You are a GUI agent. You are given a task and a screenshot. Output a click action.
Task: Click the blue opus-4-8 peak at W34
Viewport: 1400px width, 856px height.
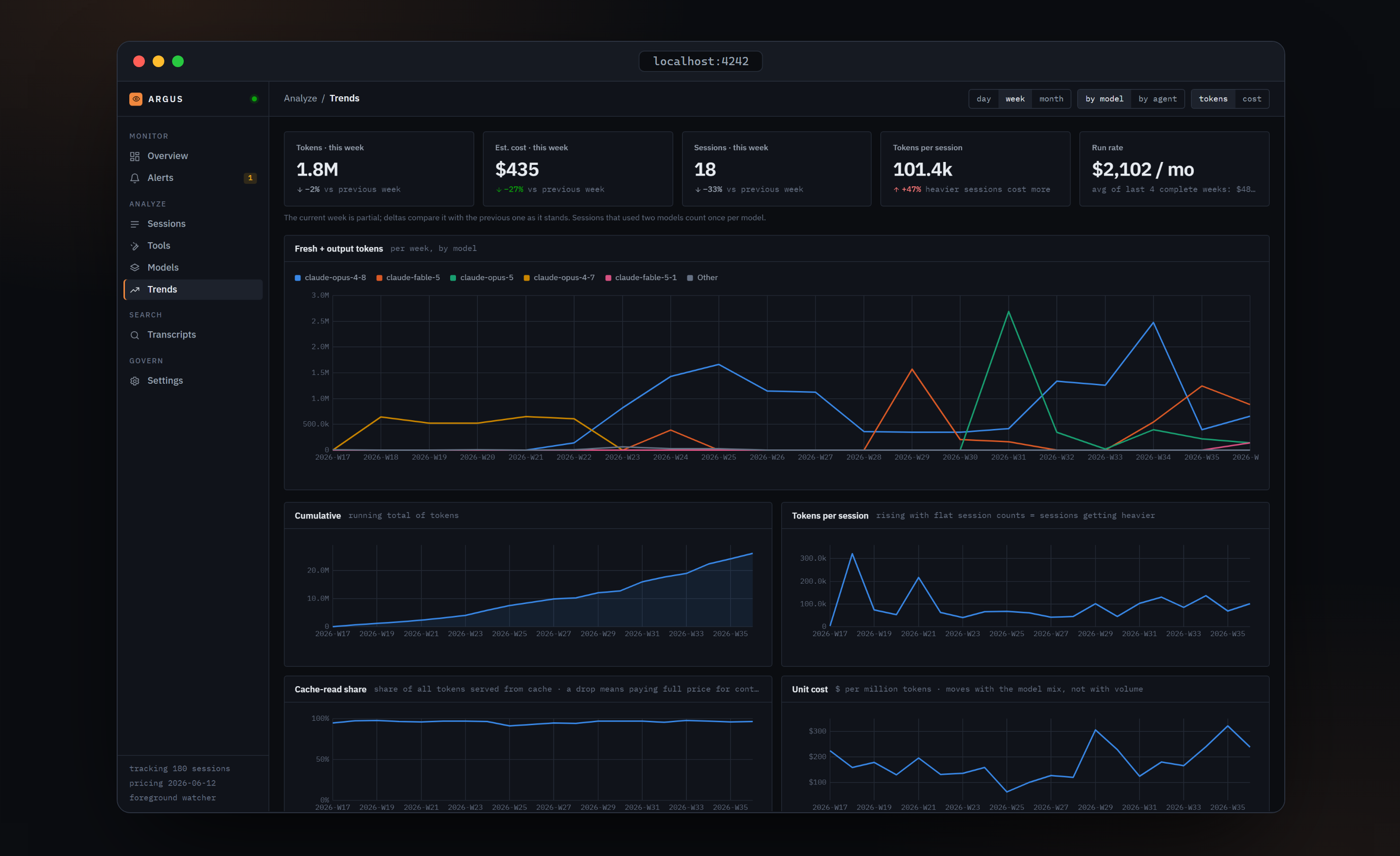pos(1153,323)
